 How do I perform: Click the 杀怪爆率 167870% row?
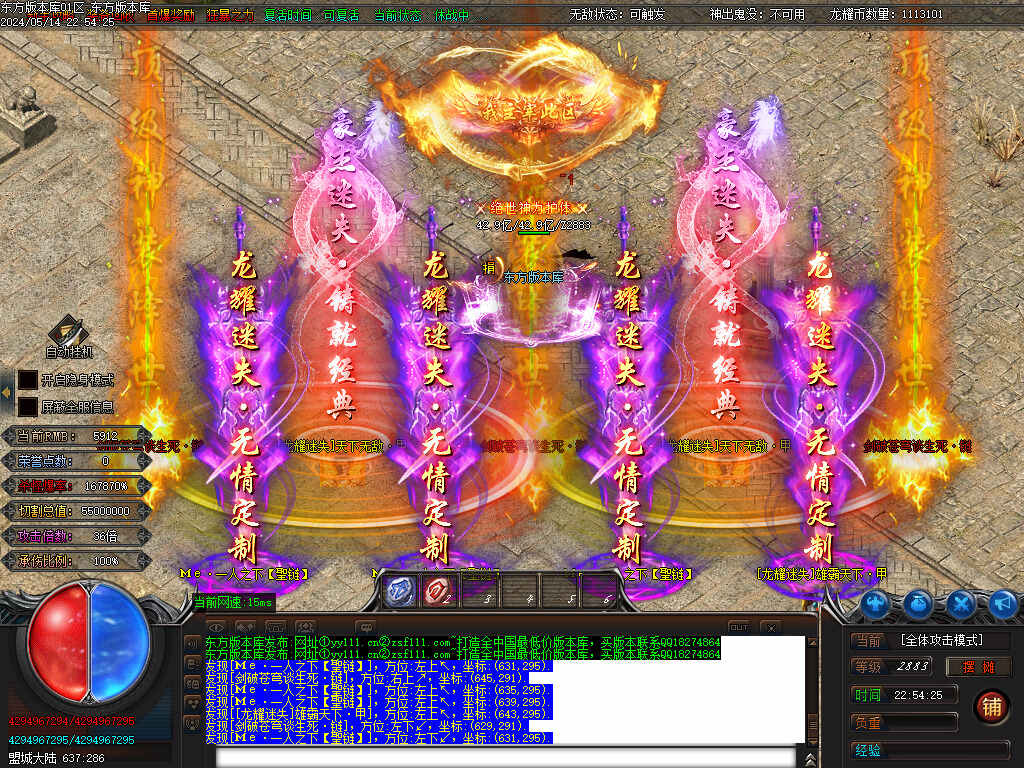[x=76, y=486]
